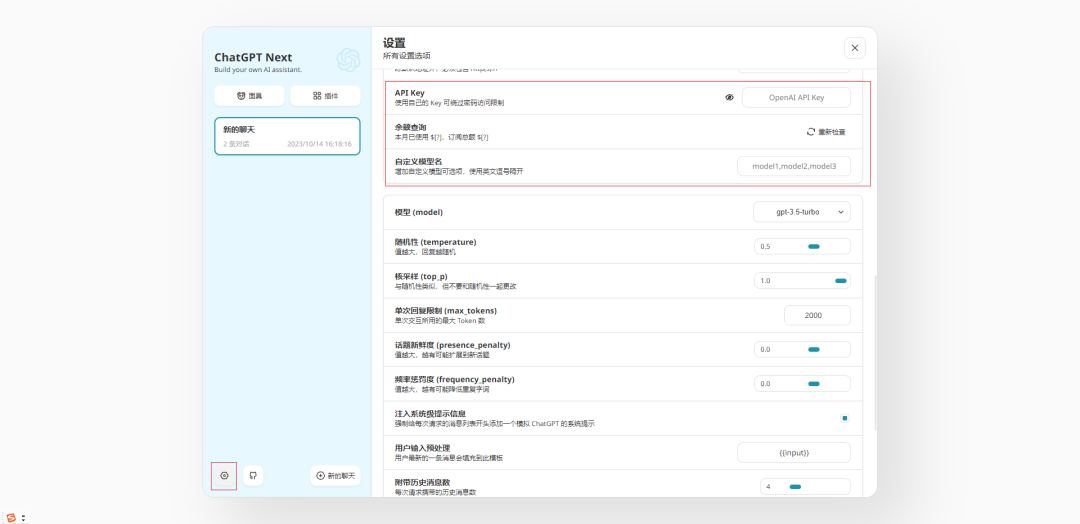Viewport: 1080px width, 524px height.
Task: Click the 核采样 (top_p) label
Action: tap(421, 276)
